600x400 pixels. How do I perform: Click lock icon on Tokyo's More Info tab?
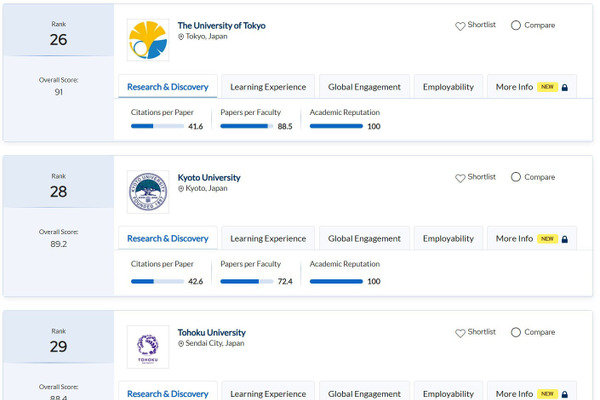point(565,87)
